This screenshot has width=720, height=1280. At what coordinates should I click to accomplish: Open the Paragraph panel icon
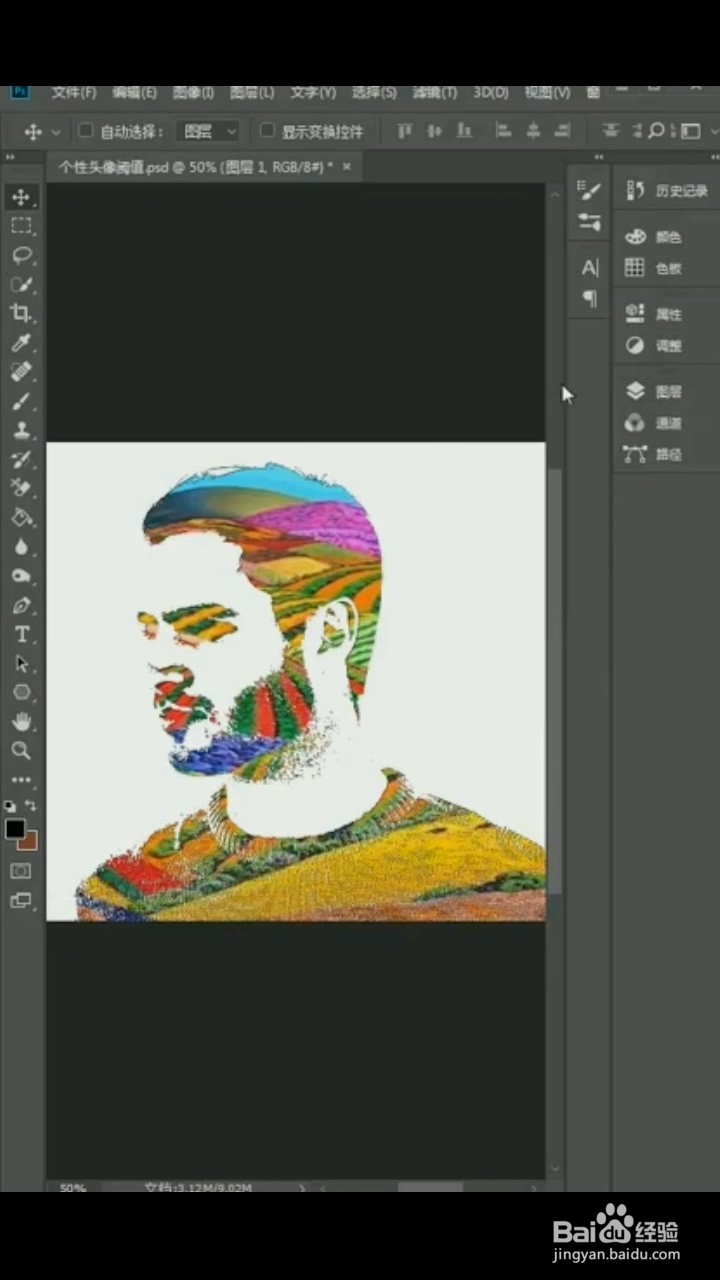(590, 298)
